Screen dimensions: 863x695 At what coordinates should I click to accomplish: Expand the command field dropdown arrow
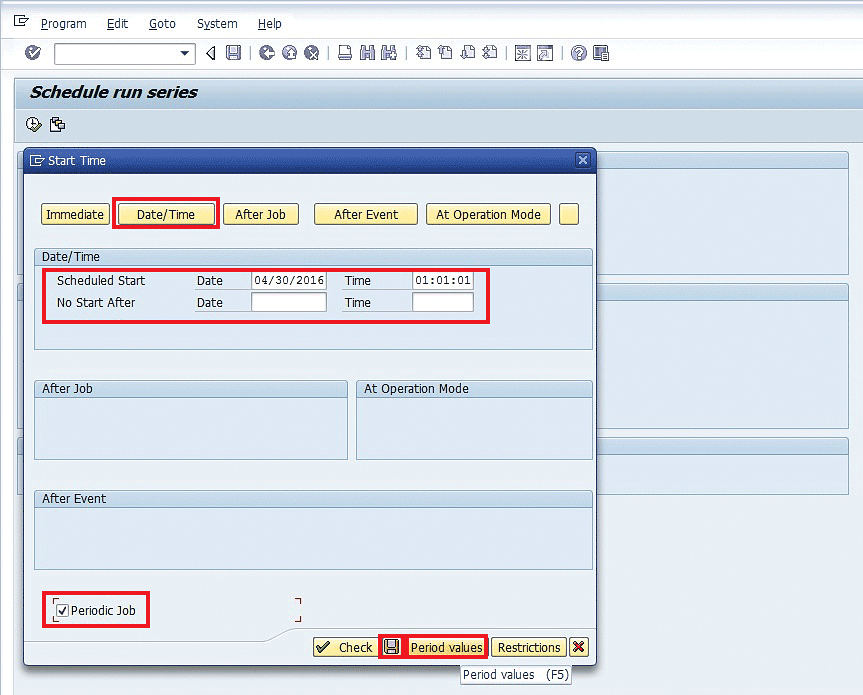click(185, 53)
